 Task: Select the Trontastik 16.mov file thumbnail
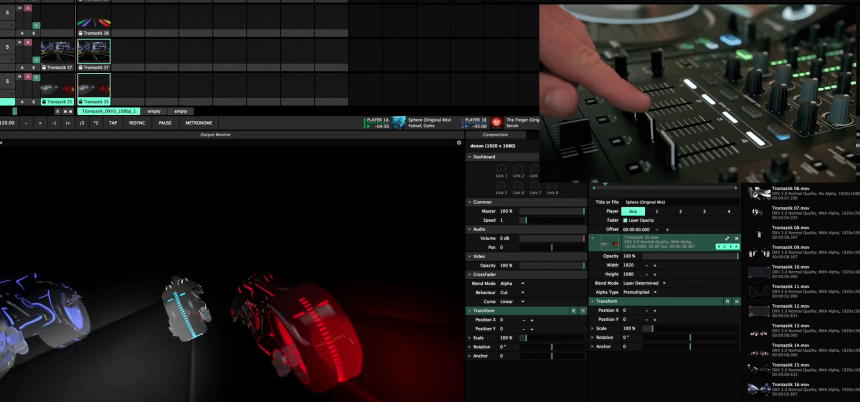point(759,389)
